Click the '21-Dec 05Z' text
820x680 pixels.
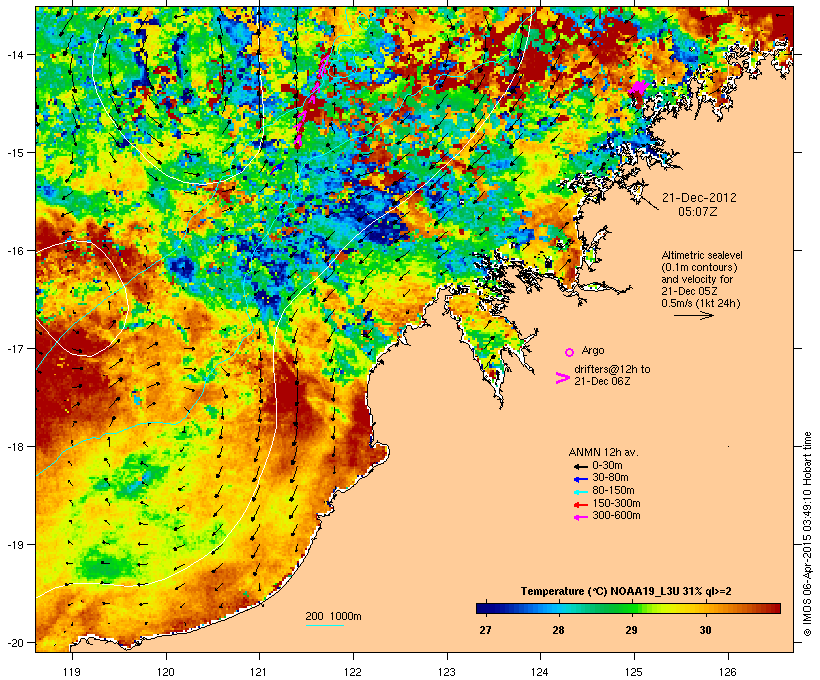689,291
